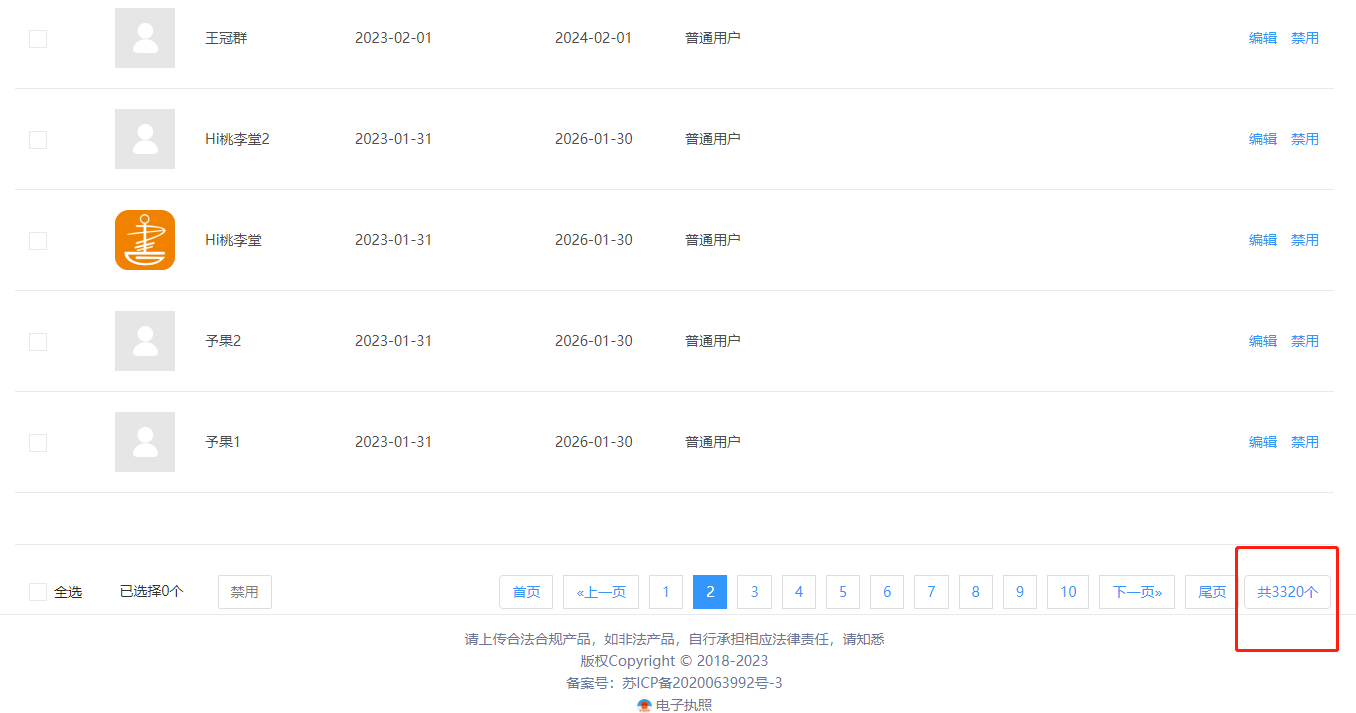1356x713 pixels.
Task: Click the 电子执照 badge icon
Action: 644,705
